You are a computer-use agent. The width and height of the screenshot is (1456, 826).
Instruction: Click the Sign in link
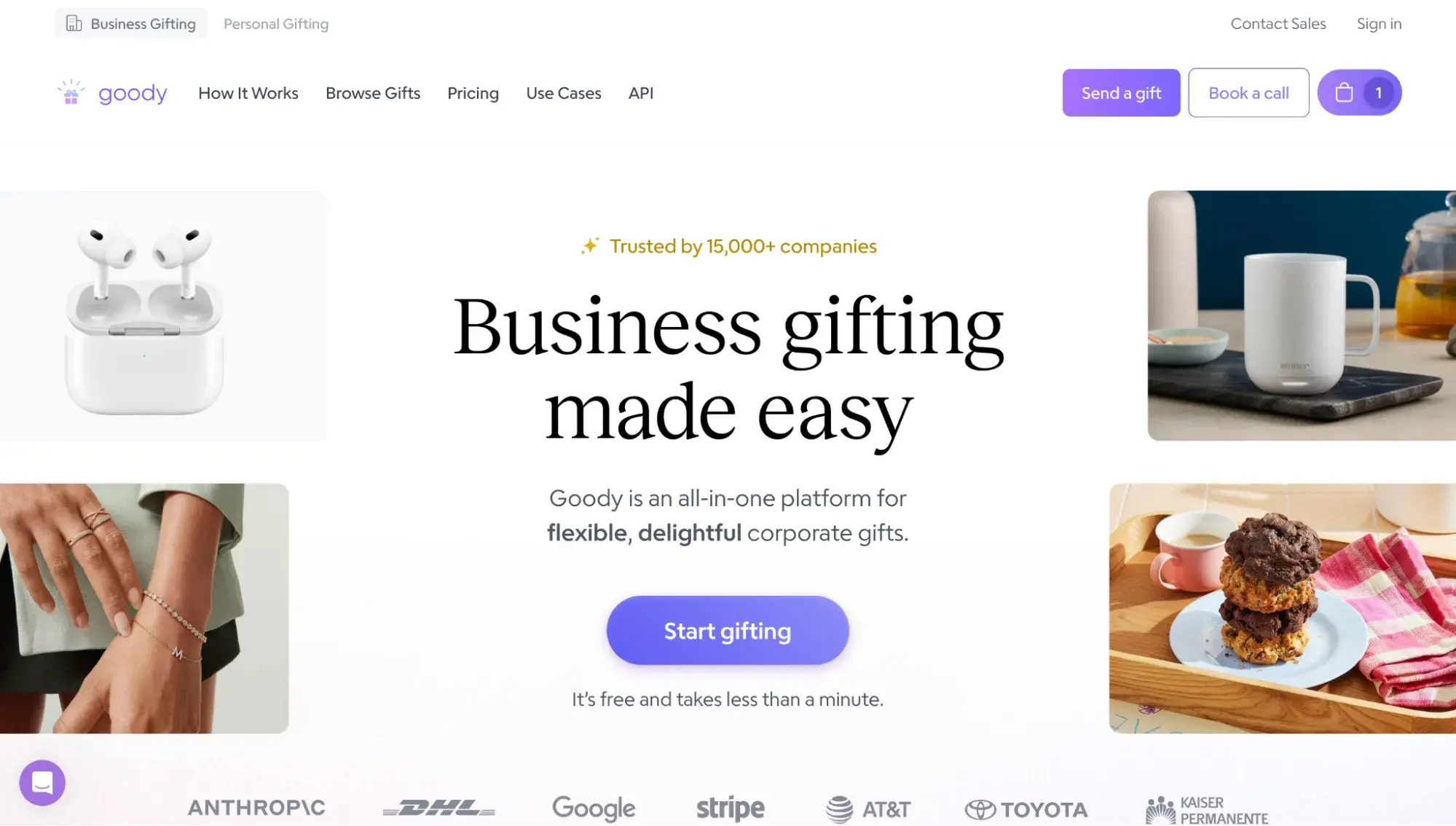click(x=1379, y=23)
